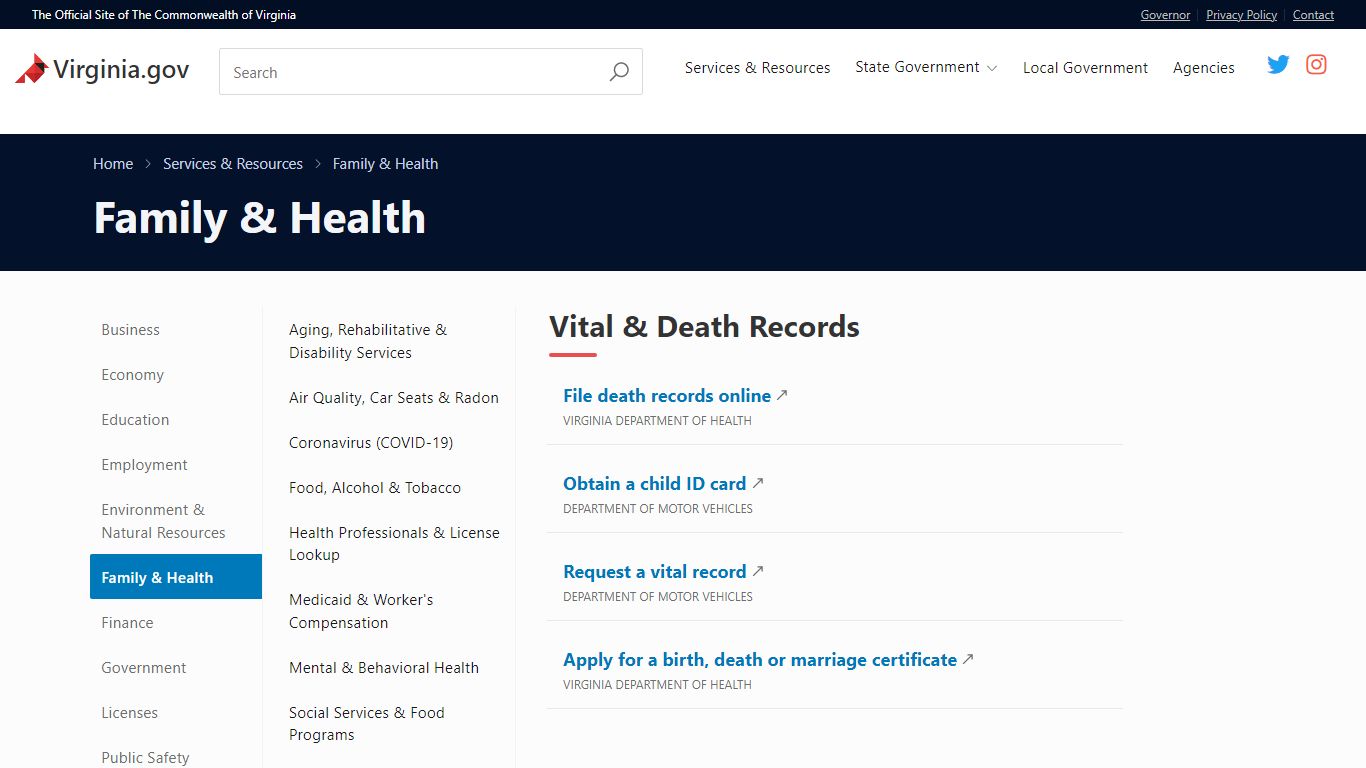1366x768 pixels.
Task: Follow the Contact link in top bar
Action: 1313,15
